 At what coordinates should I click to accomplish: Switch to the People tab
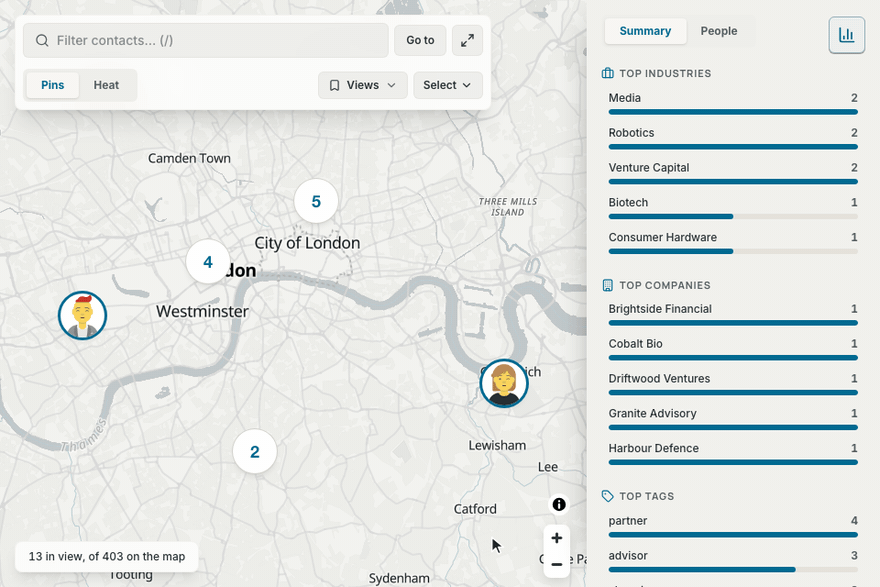point(719,31)
